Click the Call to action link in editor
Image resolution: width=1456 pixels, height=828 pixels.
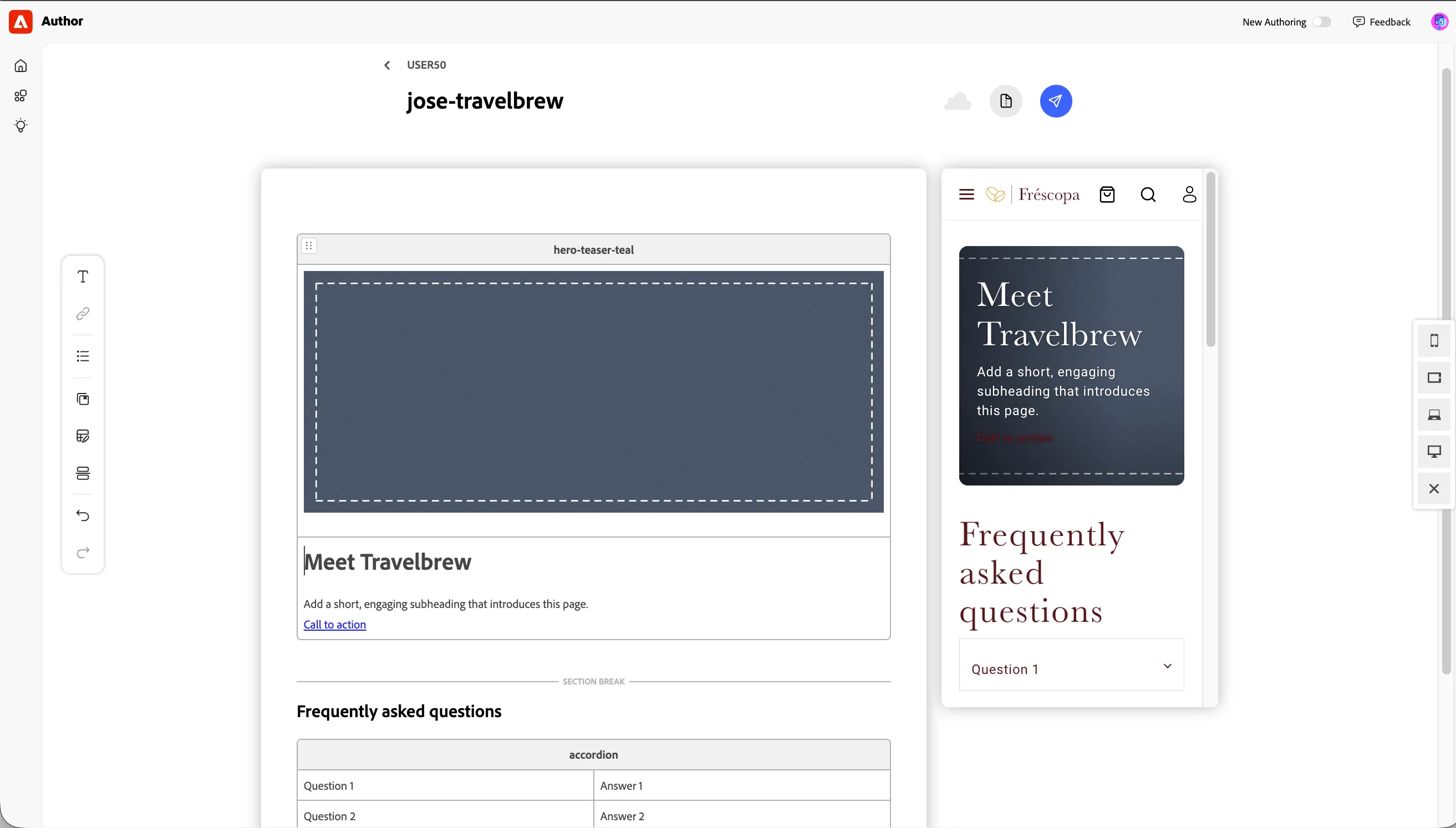(x=334, y=625)
